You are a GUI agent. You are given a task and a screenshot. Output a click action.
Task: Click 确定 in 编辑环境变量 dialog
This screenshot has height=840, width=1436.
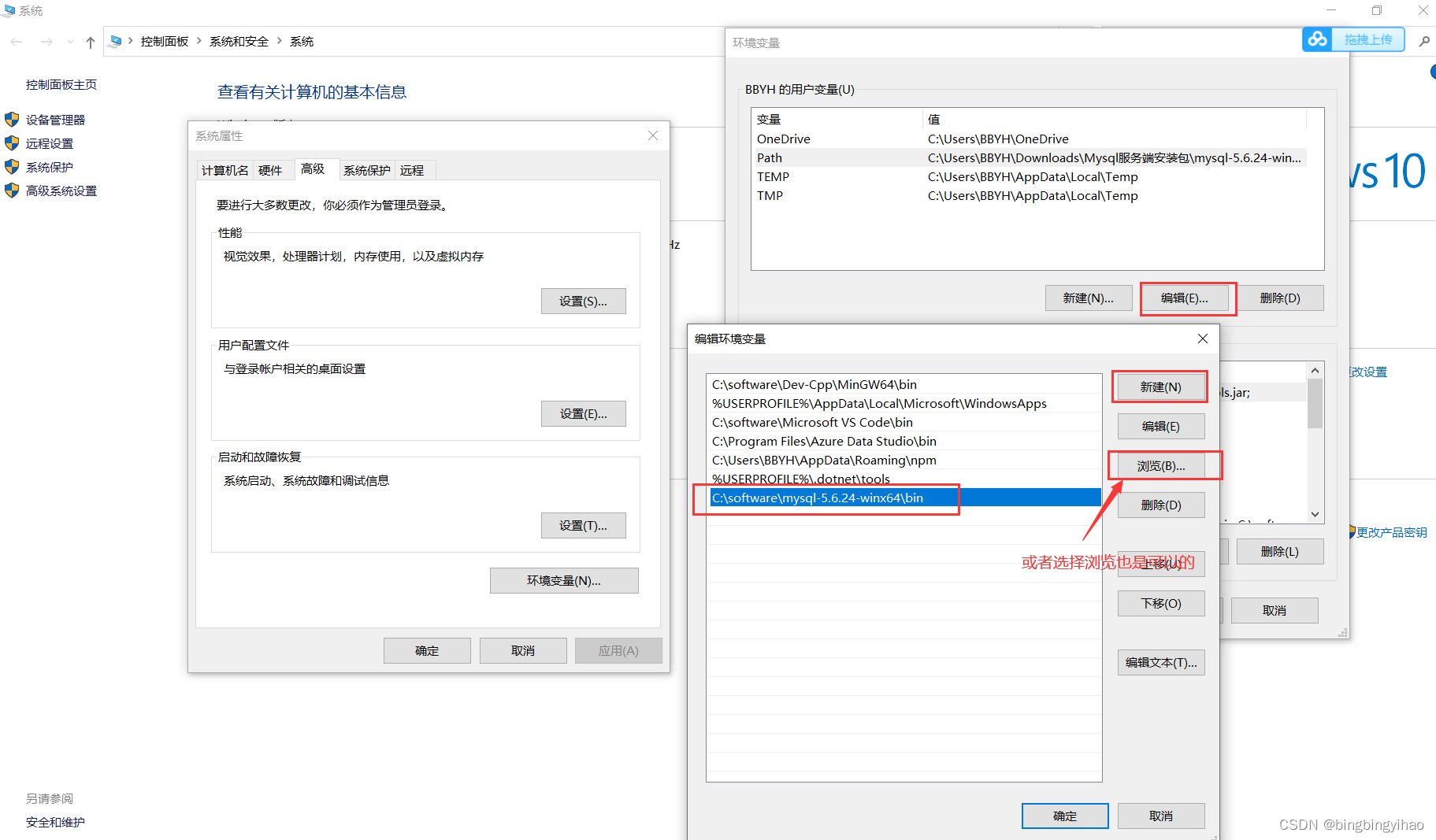(x=1065, y=816)
